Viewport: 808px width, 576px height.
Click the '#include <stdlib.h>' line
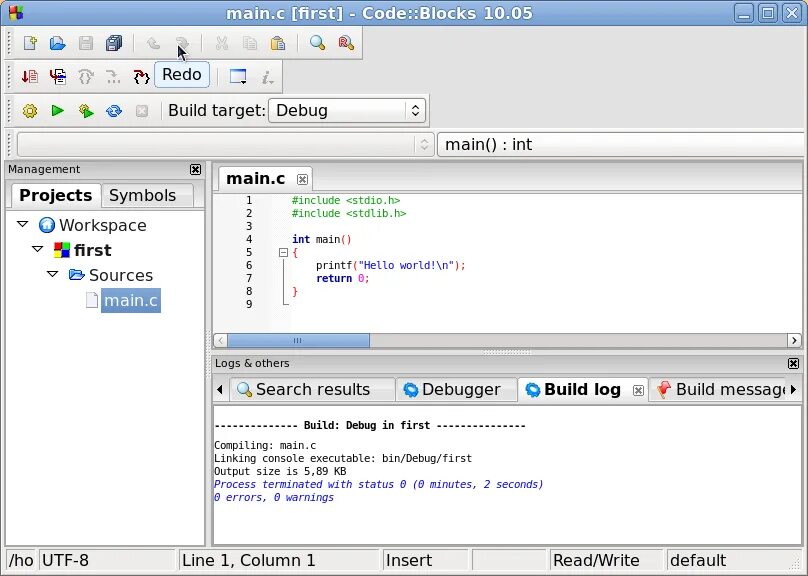tap(349, 213)
